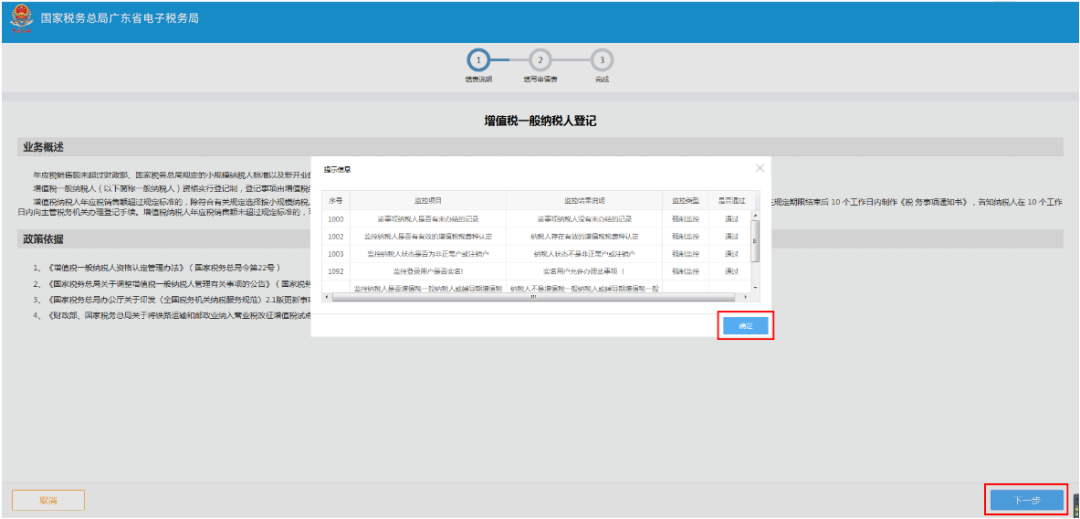The width and height of the screenshot is (1080, 519).
Task: Click the 增值税一般纳税人登记 page heading
Action: 540,121
